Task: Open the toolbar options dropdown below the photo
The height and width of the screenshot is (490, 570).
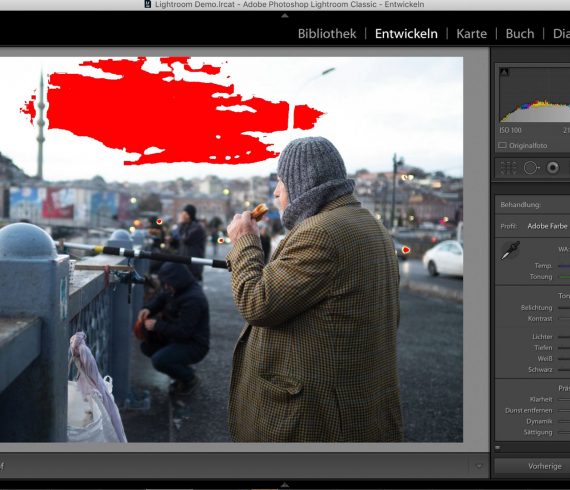Action: click(x=479, y=466)
